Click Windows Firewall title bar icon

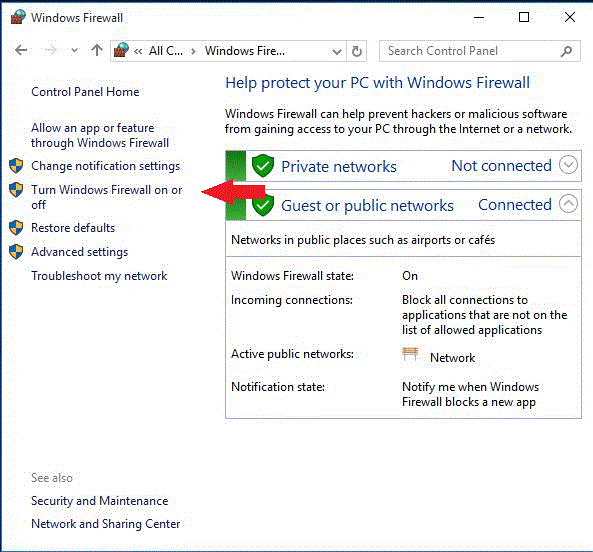[x=18, y=17]
